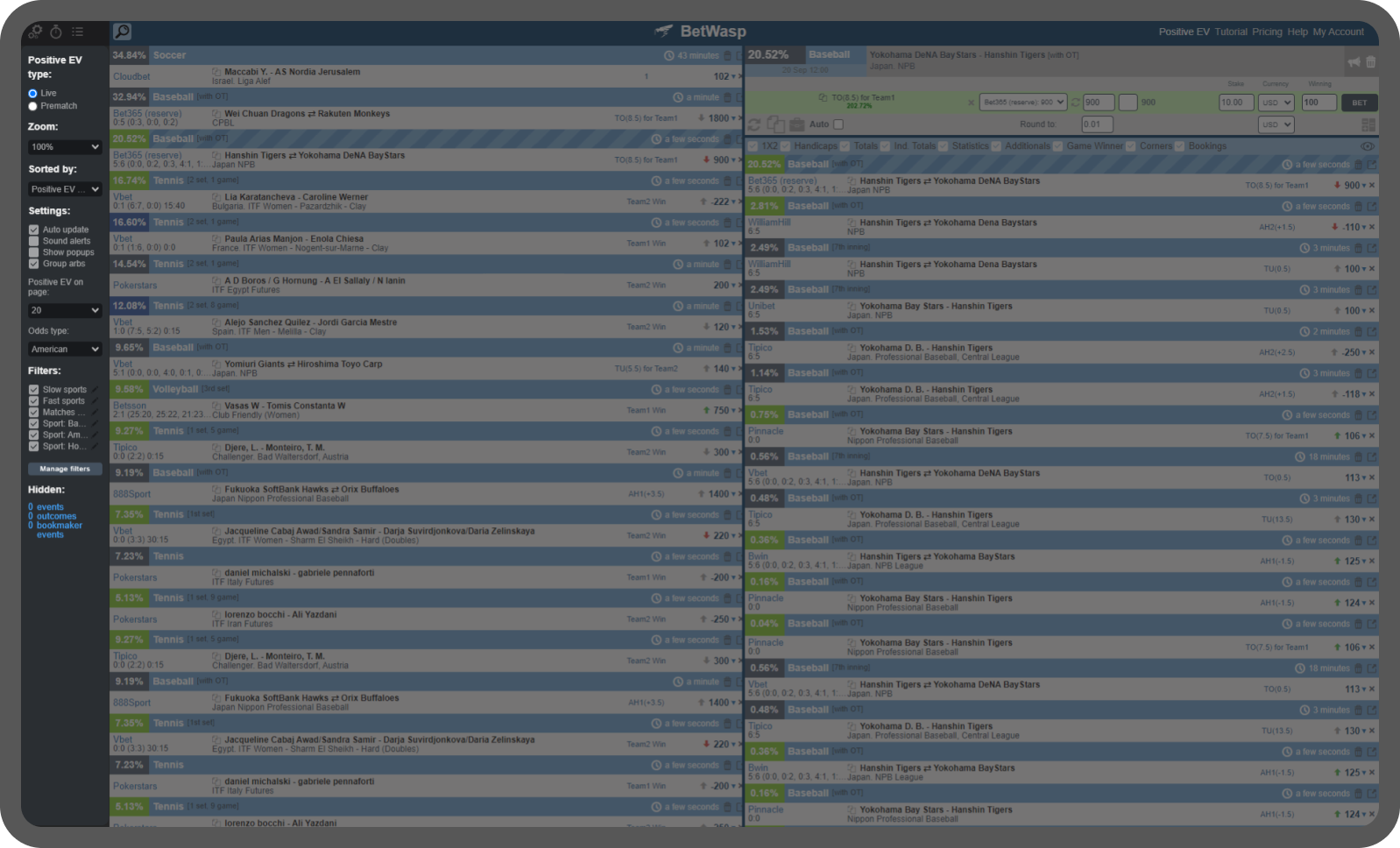The height and width of the screenshot is (848, 1400).
Task: Click the calculator grid icon
Action: pos(1368,125)
